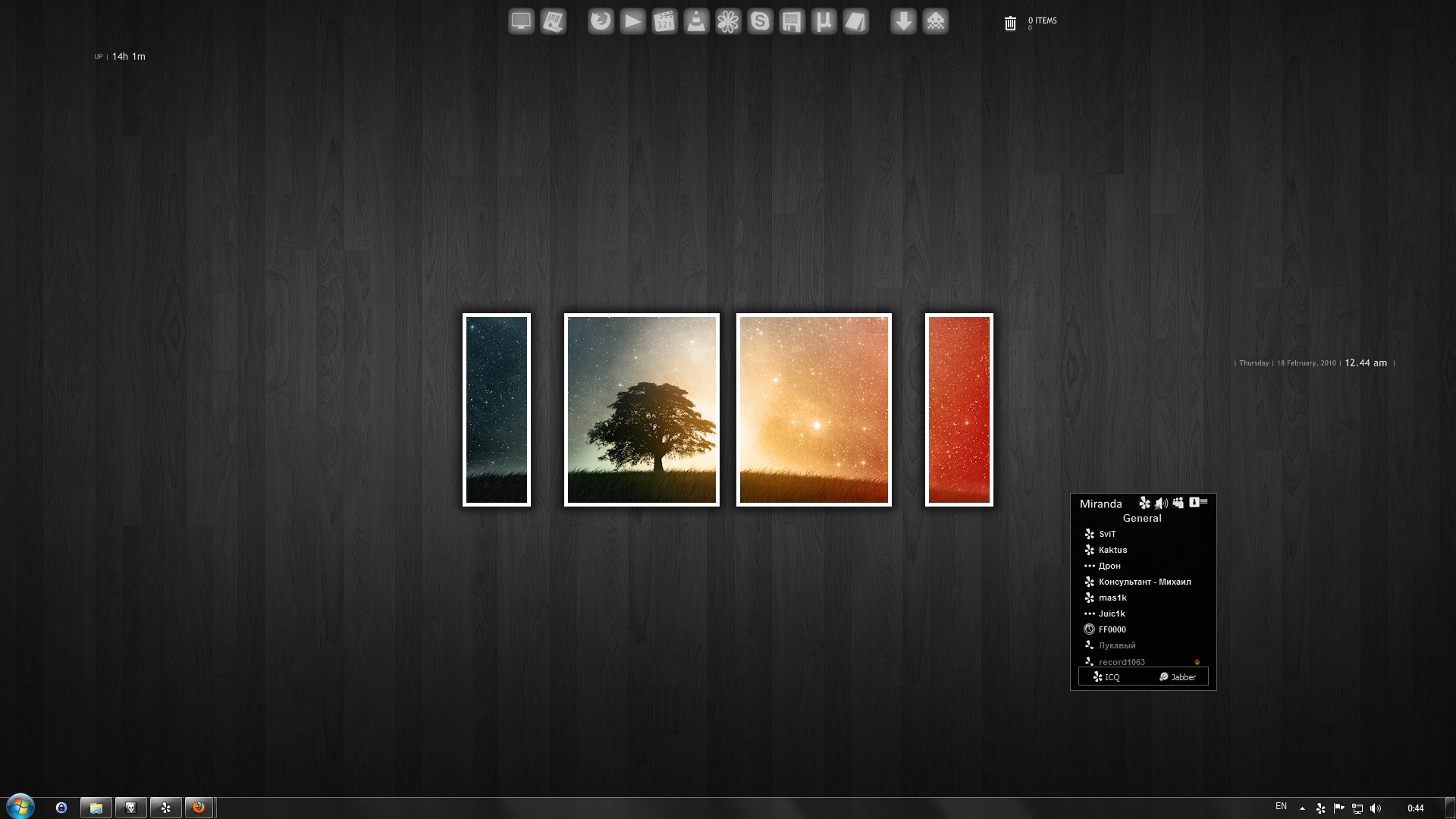Launch the space invader game icon
Viewport: 1456px width, 819px height.
coord(936,21)
